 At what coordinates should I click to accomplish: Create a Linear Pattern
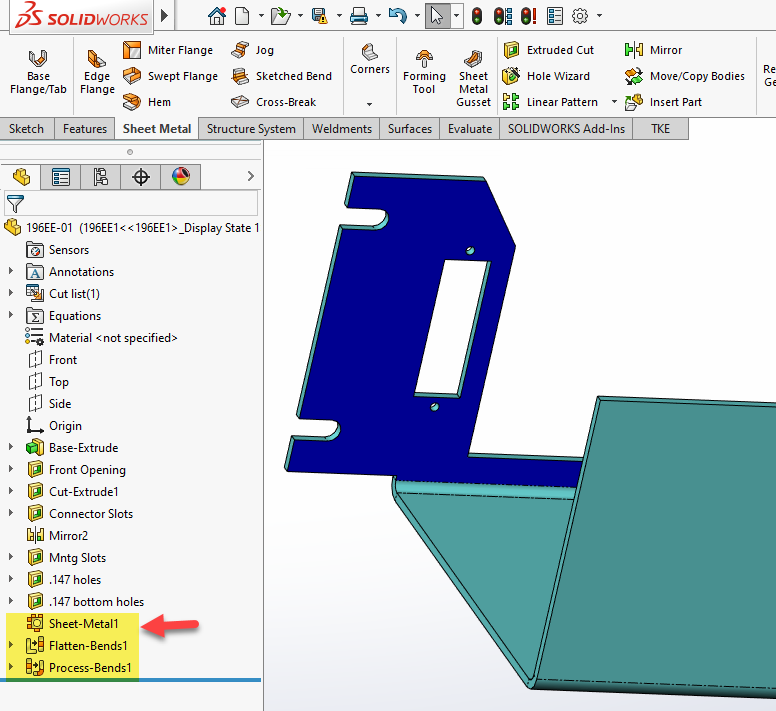pos(550,102)
